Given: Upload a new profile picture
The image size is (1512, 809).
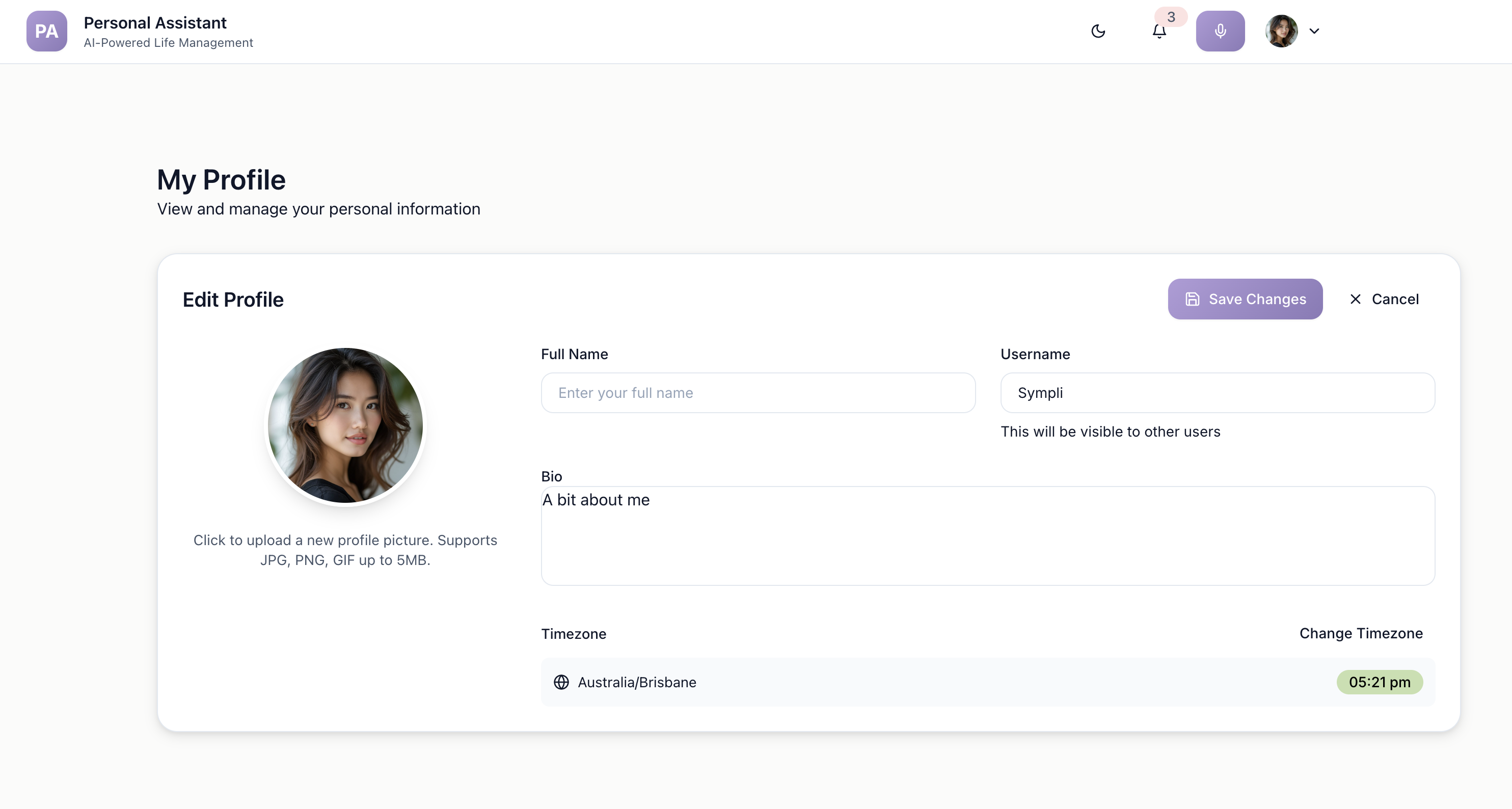Looking at the screenshot, I should pos(345,425).
